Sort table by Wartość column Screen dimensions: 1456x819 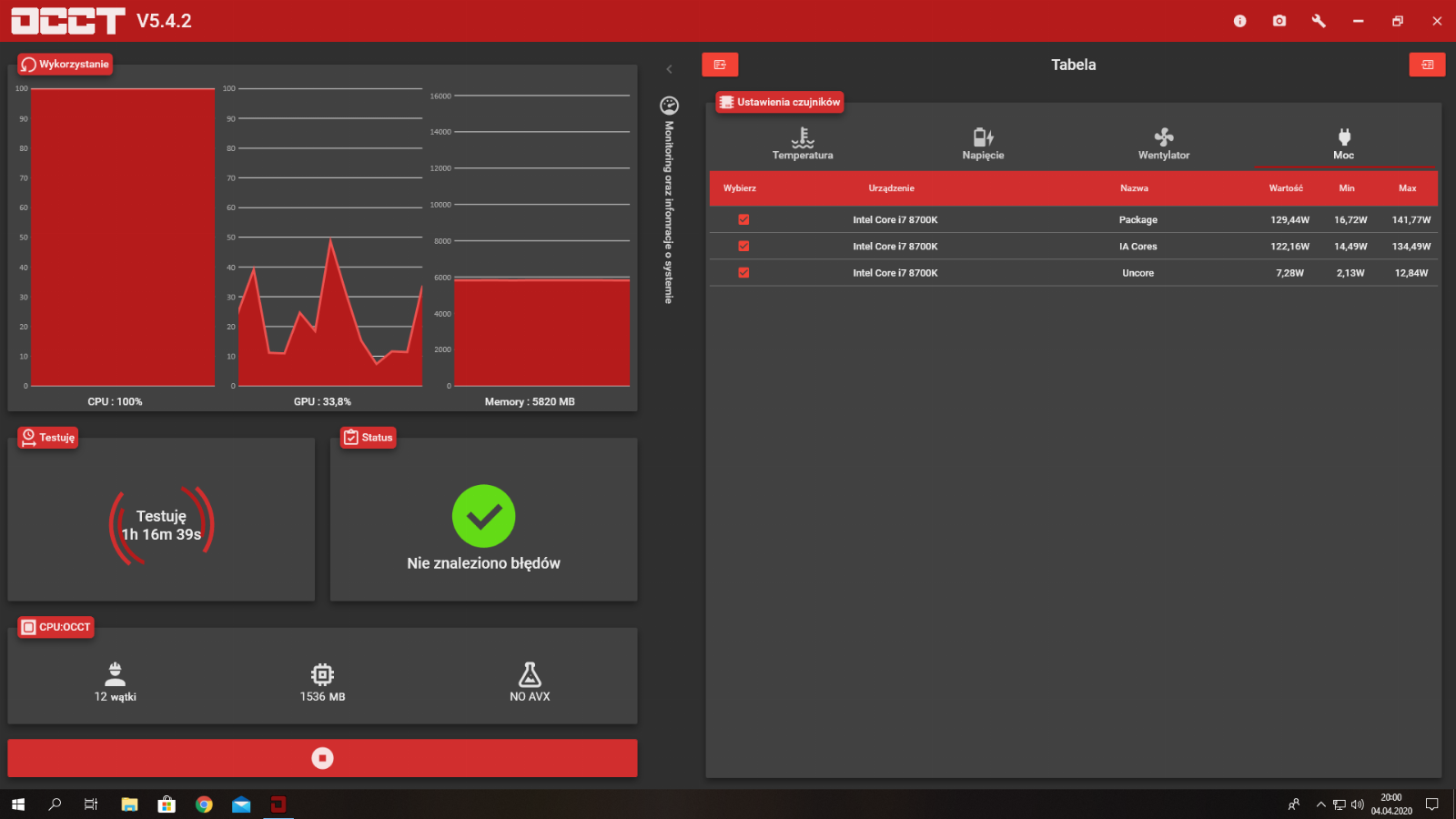tap(1286, 188)
